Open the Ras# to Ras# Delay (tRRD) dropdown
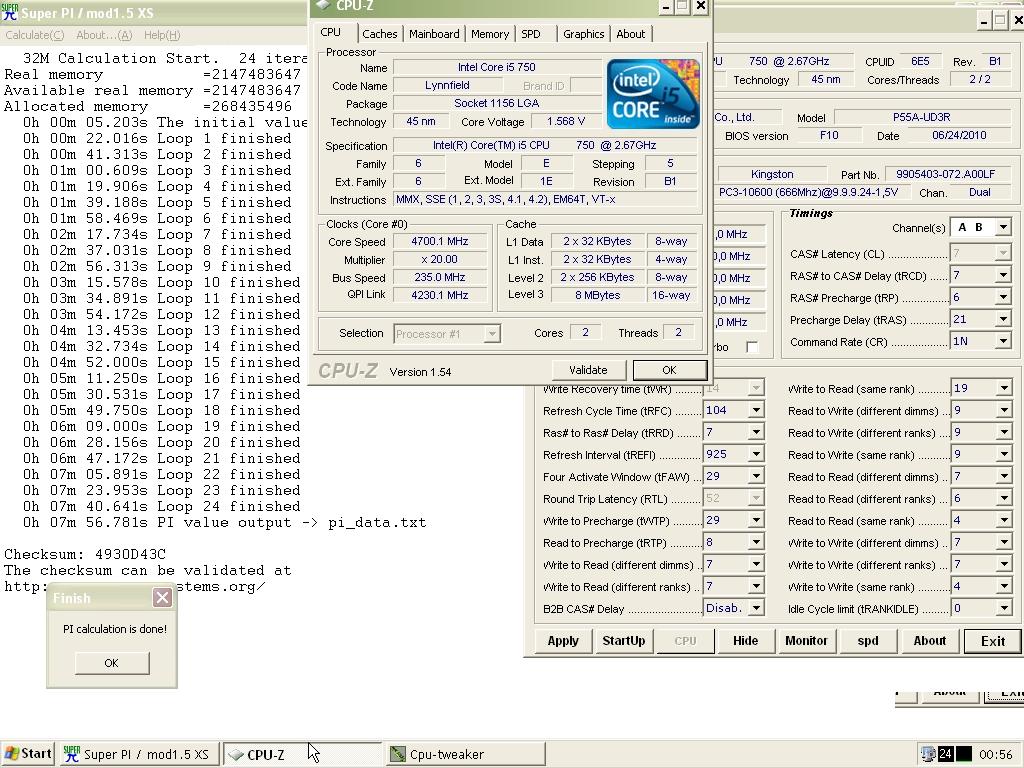Screen dimensions: 1024x768 coord(756,432)
